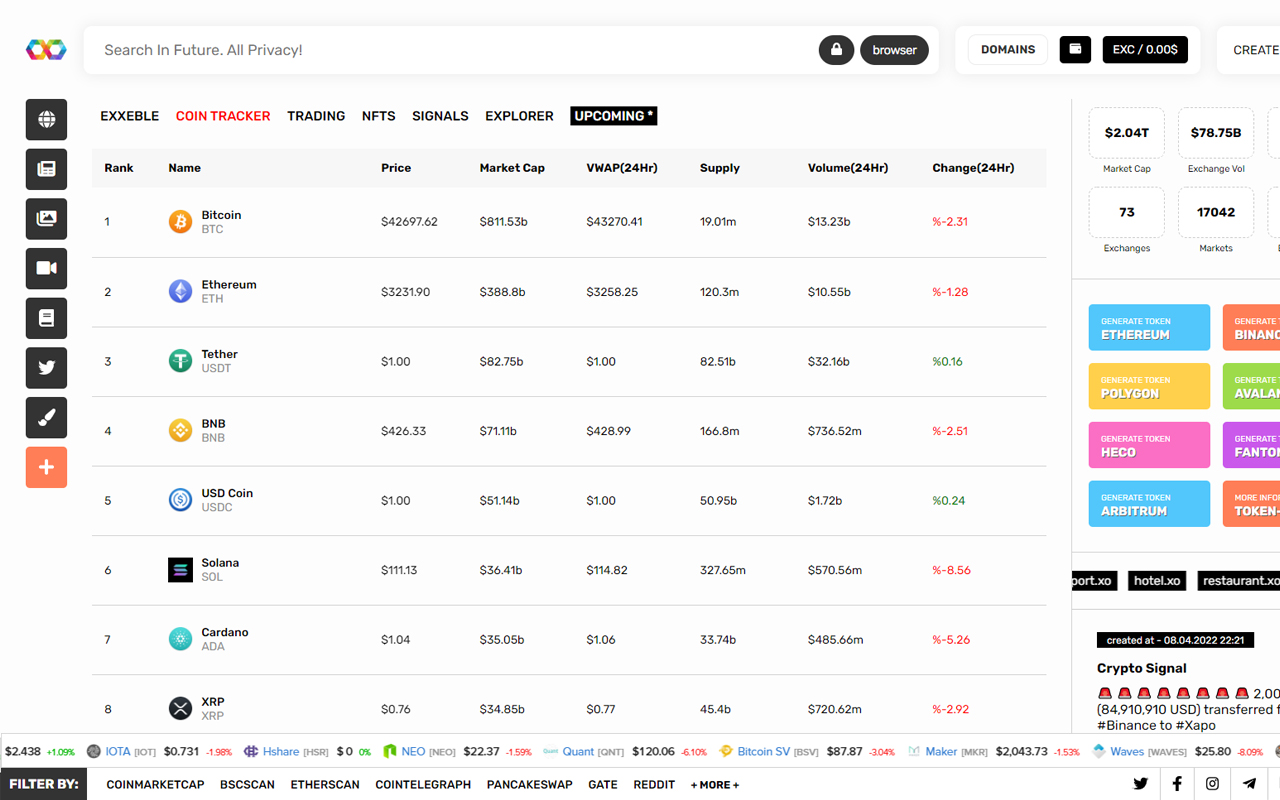Click the Telegram icon in the bottom bar
This screenshot has height=800, width=1280.
click(x=1248, y=784)
